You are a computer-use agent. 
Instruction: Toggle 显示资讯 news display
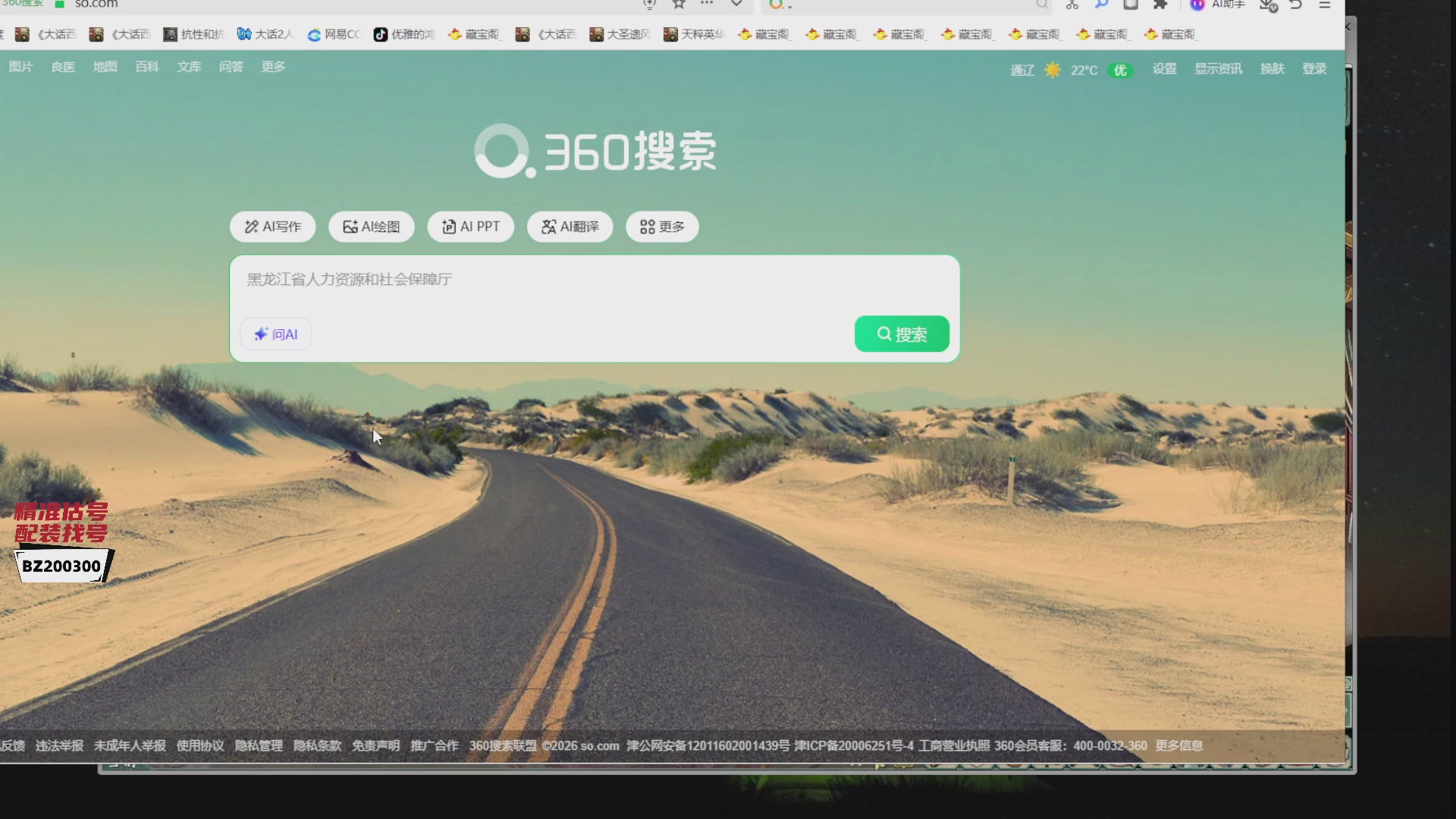[1218, 69]
